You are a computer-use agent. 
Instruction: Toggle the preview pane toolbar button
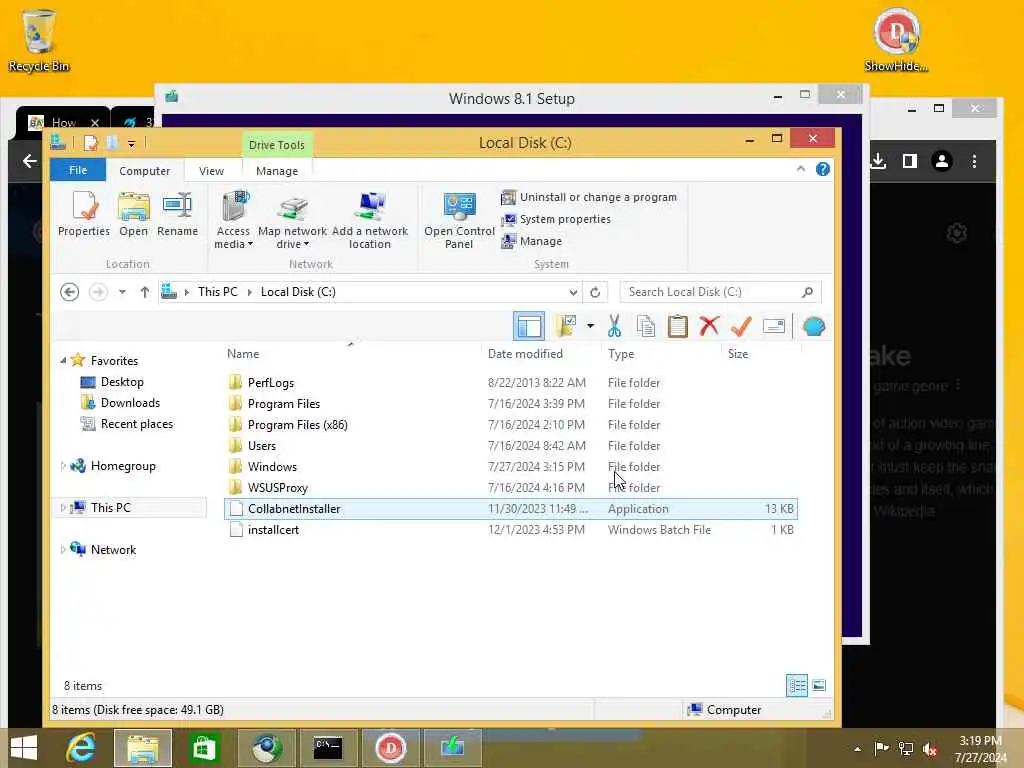pos(528,326)
